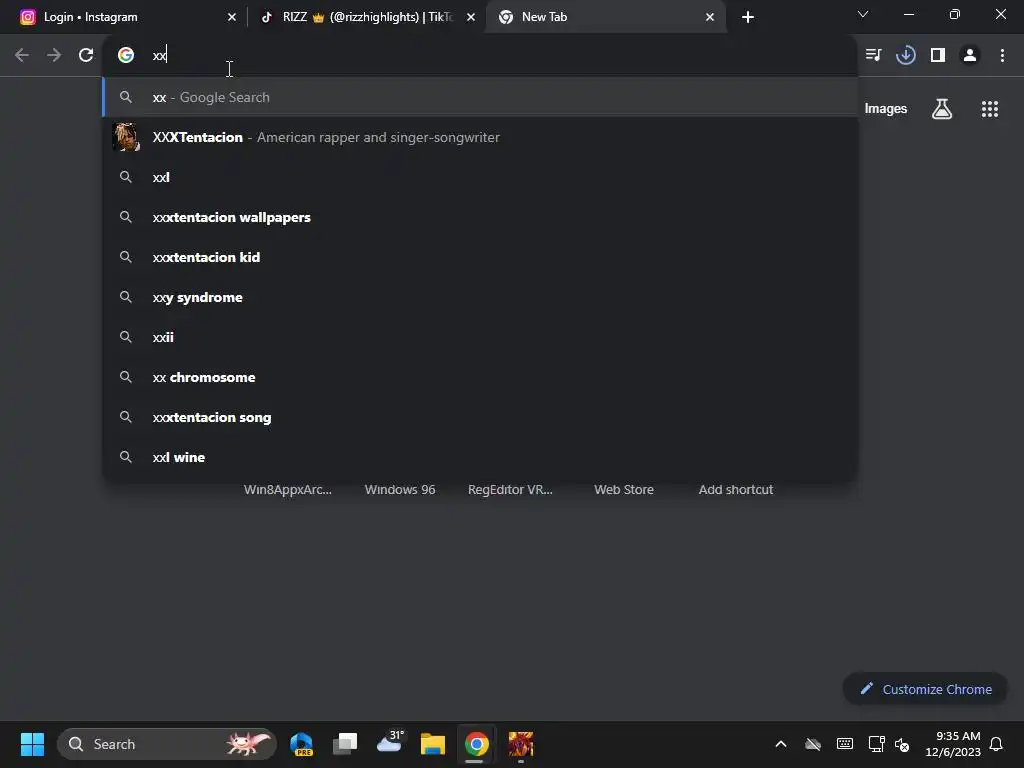
Task: Click the muted volume tray icon
Action: [903, 744]
